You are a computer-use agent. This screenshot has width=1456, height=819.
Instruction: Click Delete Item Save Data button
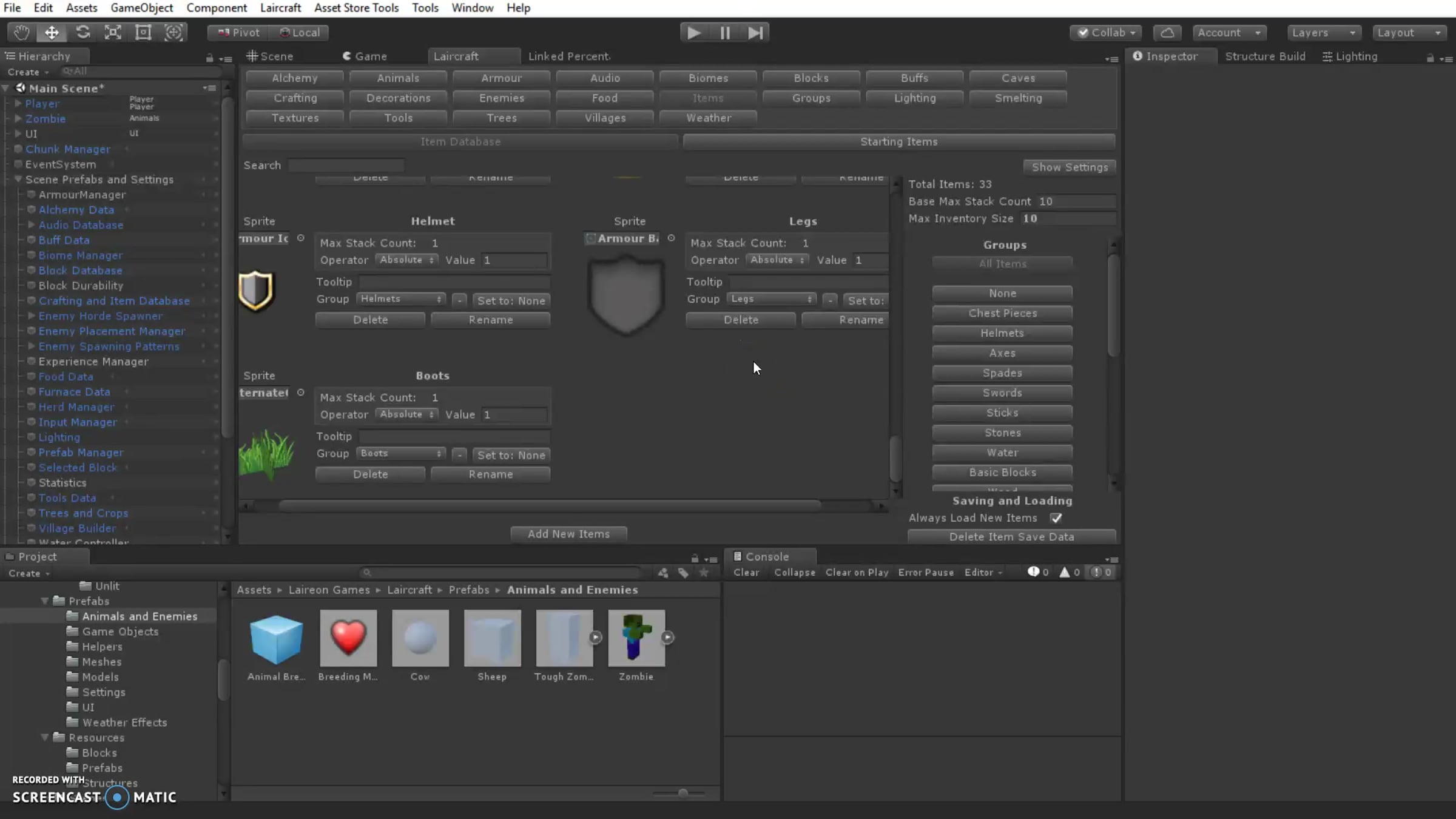coord(1011,537)
